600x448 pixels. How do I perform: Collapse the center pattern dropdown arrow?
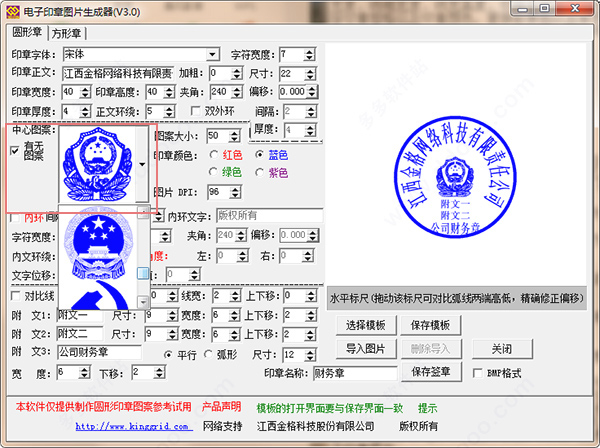pos(143,163)
